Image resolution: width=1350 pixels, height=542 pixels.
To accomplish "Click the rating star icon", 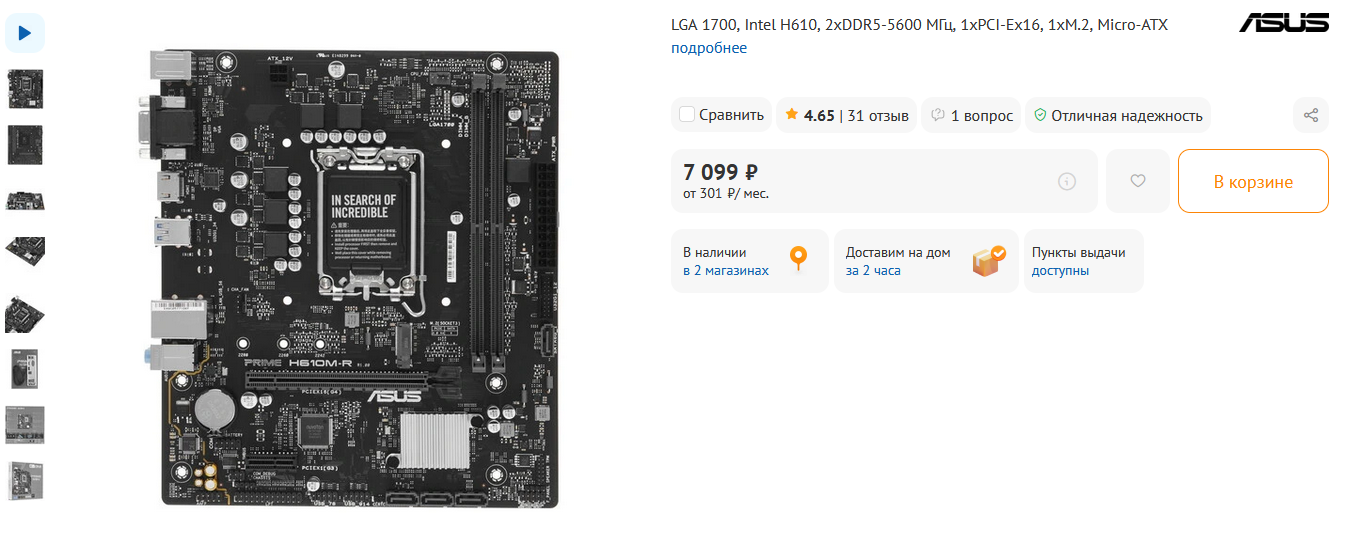I will click(792, 115).
